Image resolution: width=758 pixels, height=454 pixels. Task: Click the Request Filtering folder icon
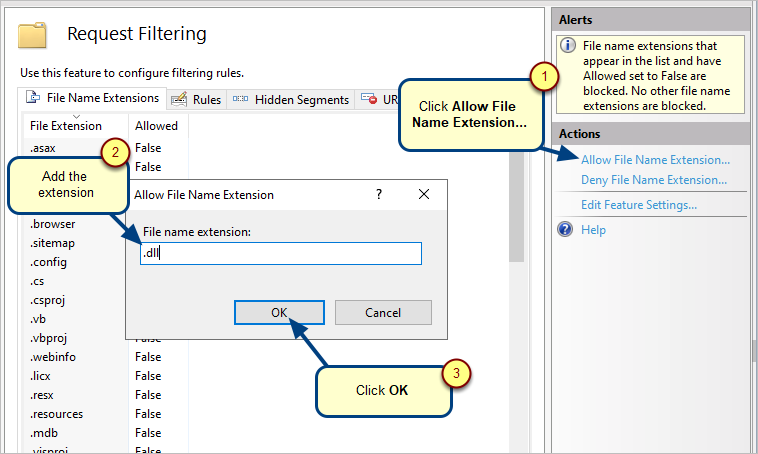click(32, 35)
